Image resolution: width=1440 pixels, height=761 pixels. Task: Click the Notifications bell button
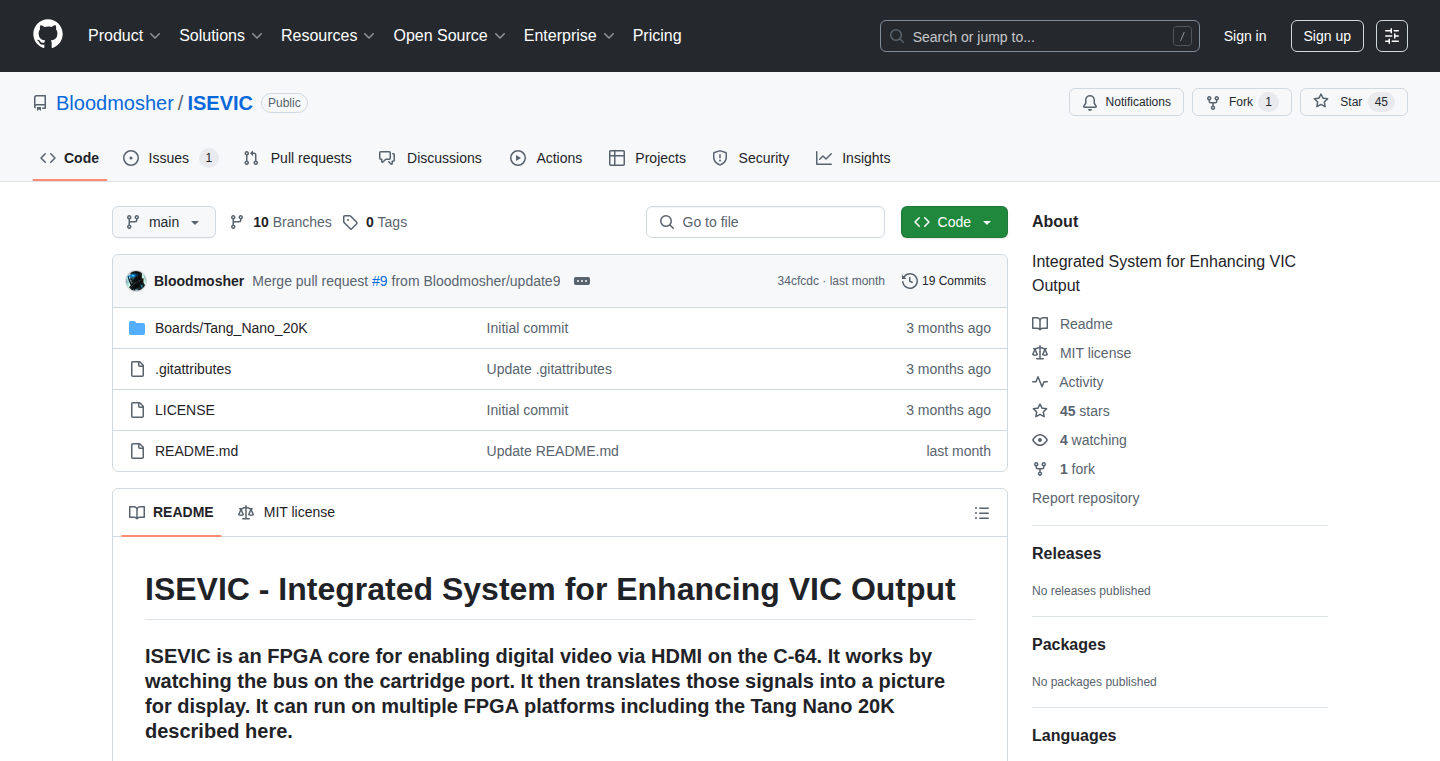point(1126,102)
